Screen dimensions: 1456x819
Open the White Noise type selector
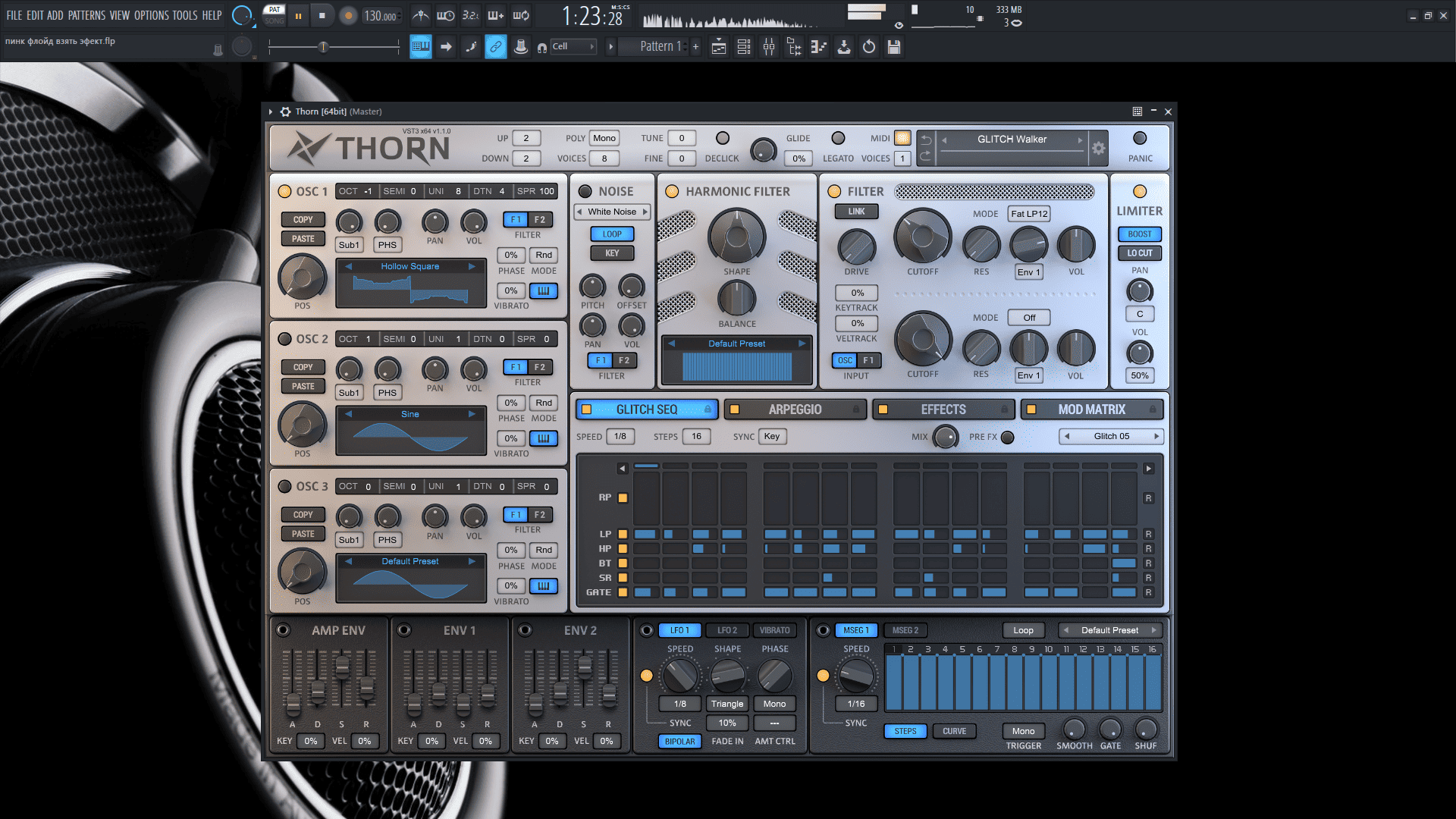(612, 212)
